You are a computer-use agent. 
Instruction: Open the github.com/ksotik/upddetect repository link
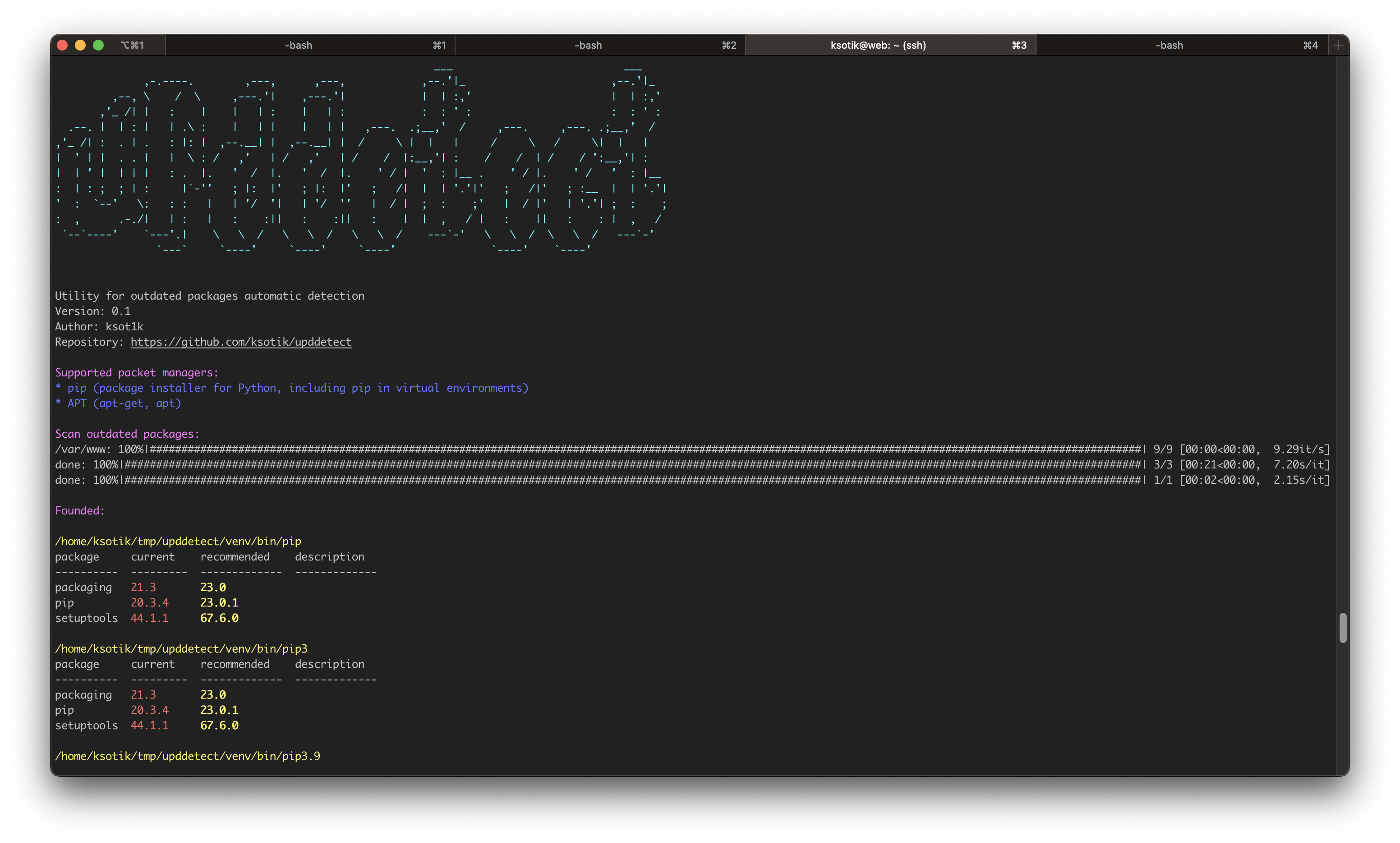241,342
